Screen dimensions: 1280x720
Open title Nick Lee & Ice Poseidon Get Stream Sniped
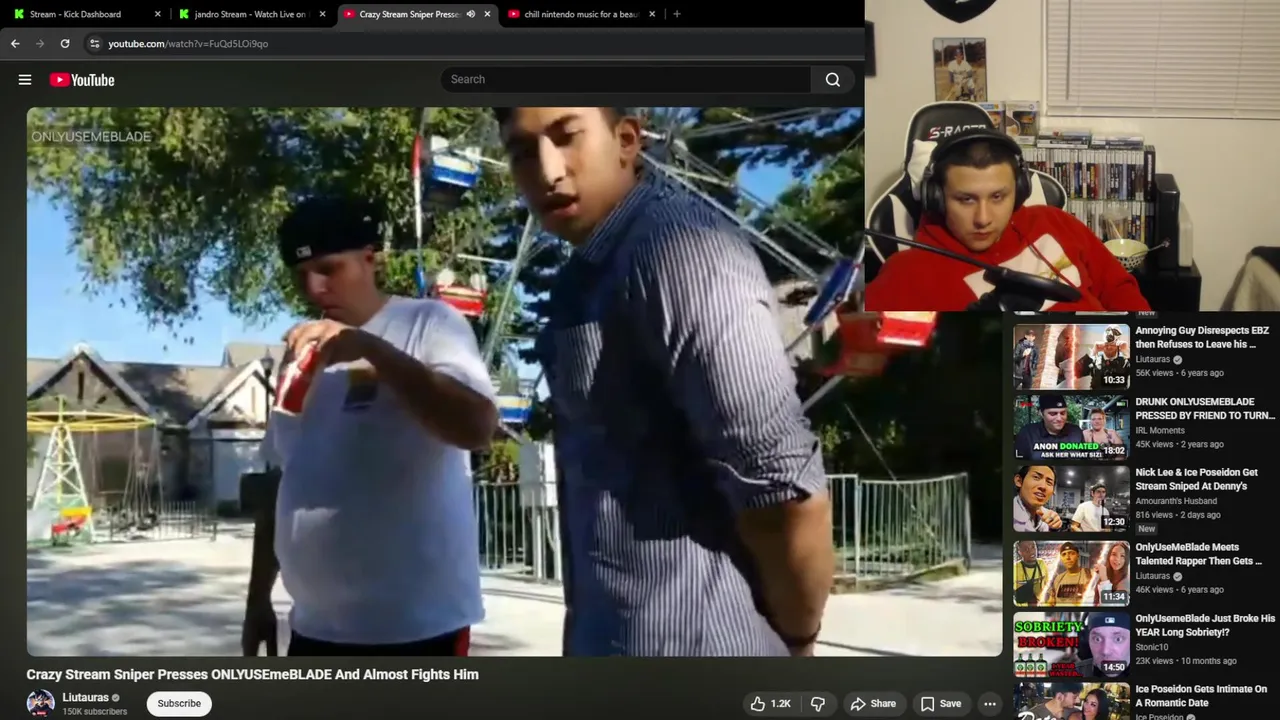pos(1197,479)
